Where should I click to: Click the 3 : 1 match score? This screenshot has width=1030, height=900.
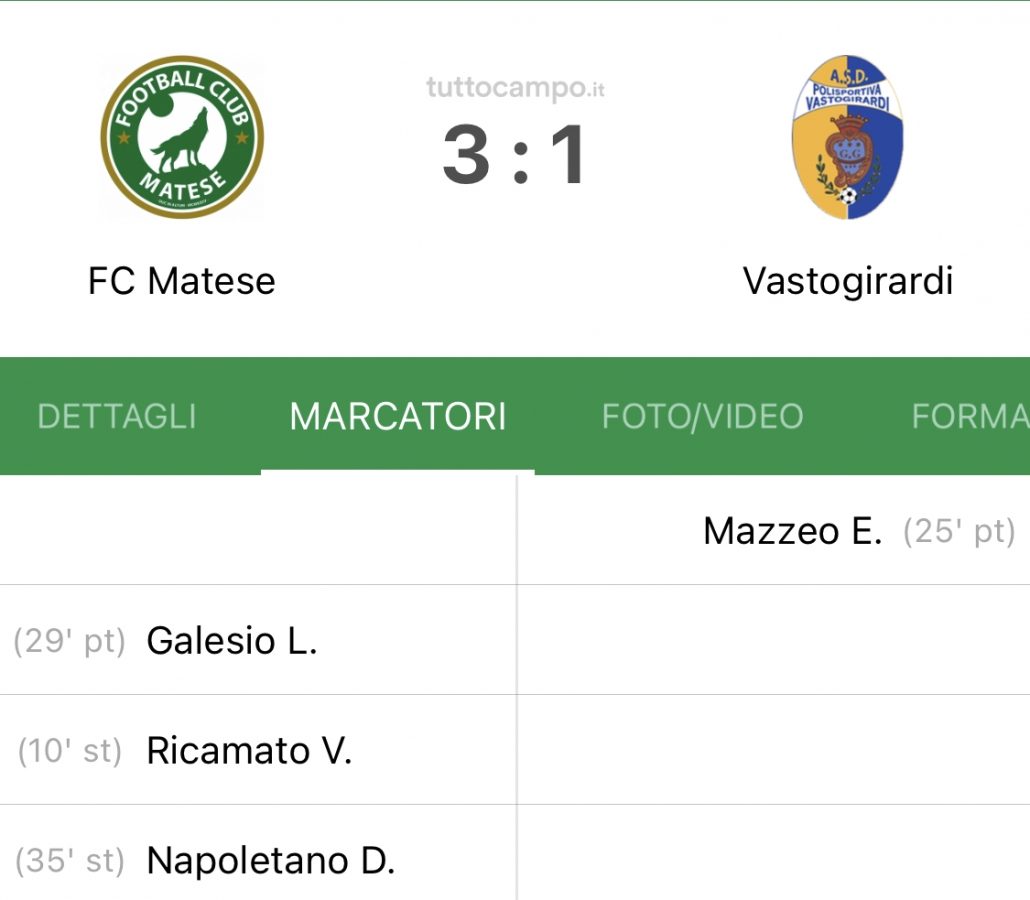[514, 155]
